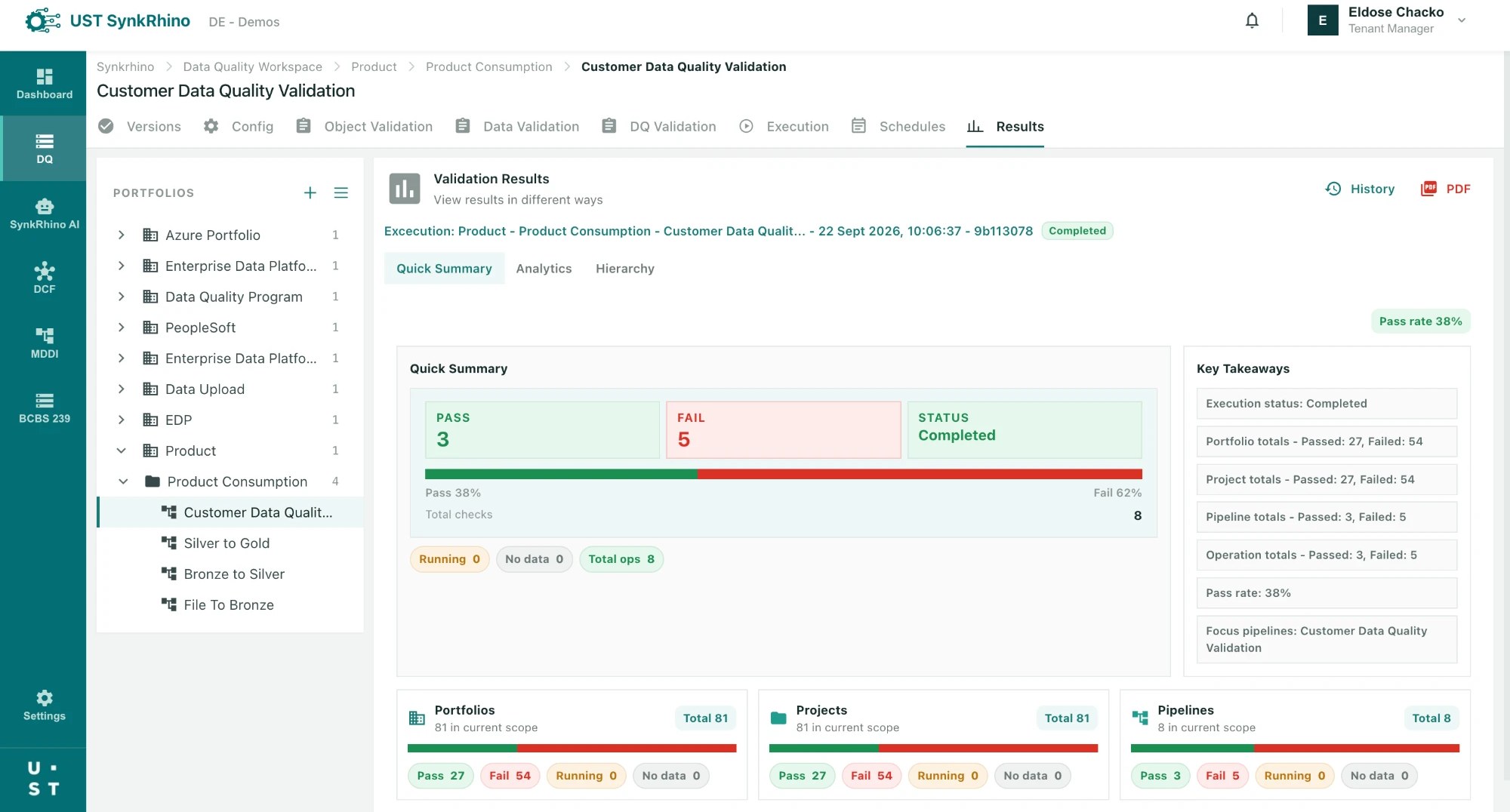Click the Pipelines card icon
This screenshot has width=1510, height=812.
click(1140, 718)
